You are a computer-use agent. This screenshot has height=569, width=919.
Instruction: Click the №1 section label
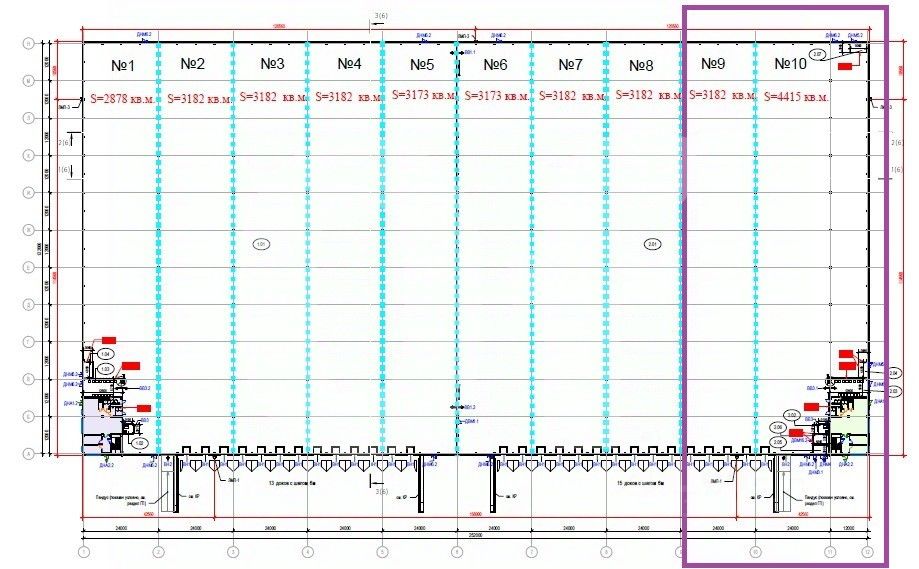[x=122, y=66]
